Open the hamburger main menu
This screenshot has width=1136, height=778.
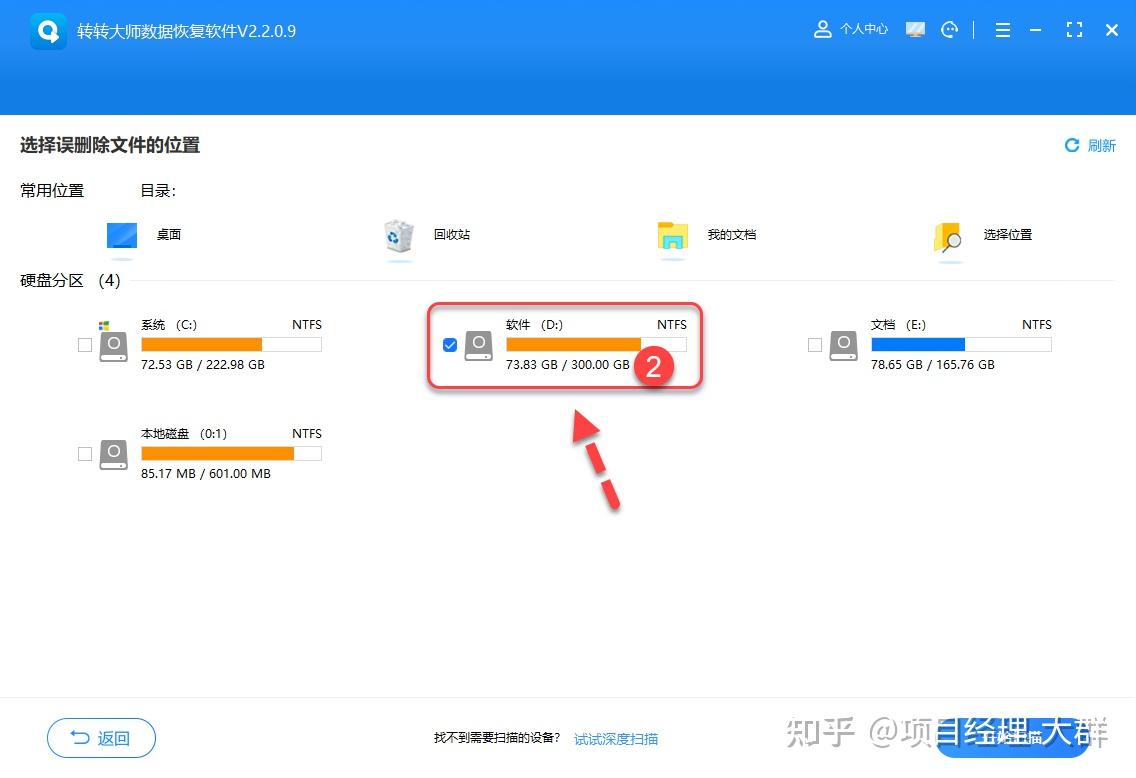tap(1002, 30)
